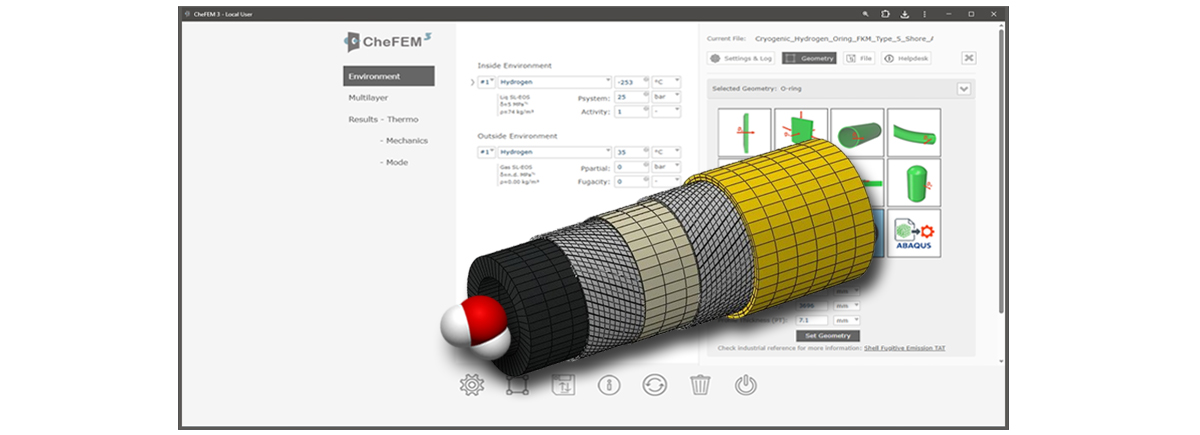This screenshot has width=1200, height=435.
Task: Click the Set Geometry button
Action: (x=827, y=335)
